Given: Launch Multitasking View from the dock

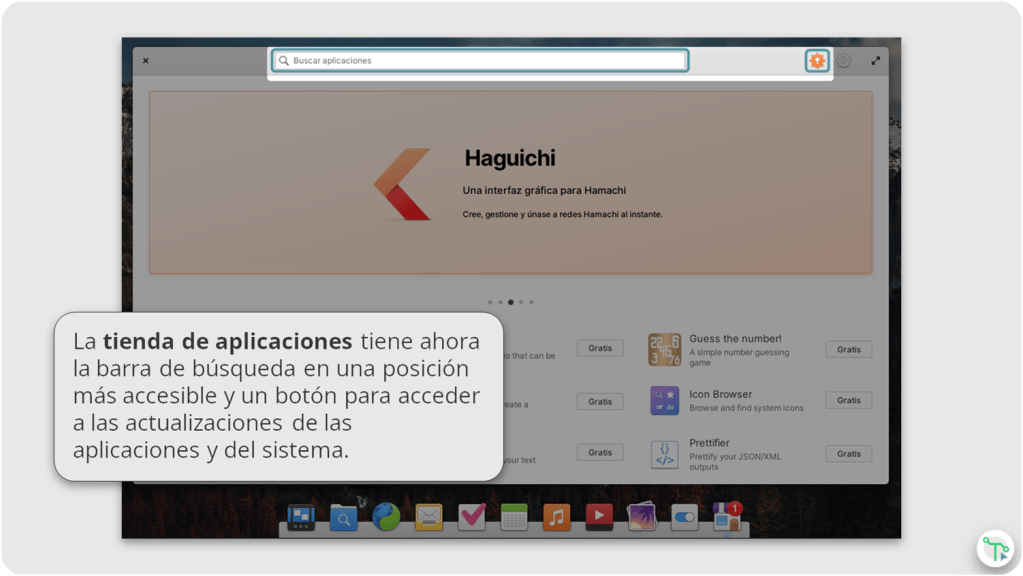Looking at the screenshot, I should coord(301,517).
